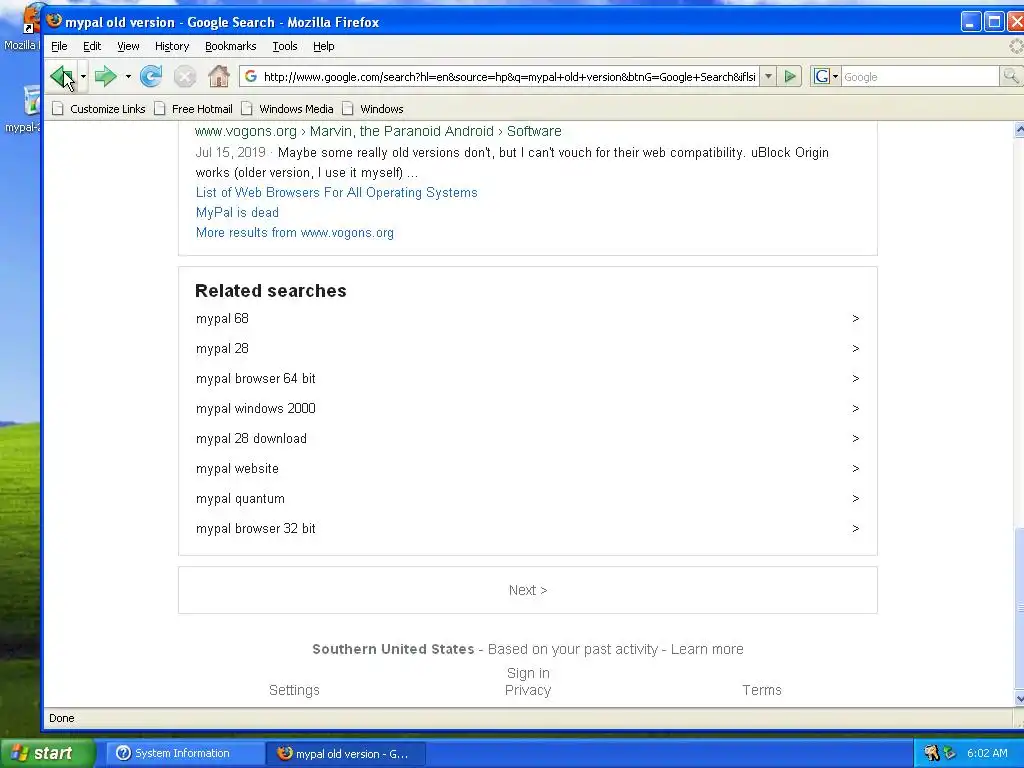Open the Windows bookmark
Image resolution: width=1024 pixels, height=768 pixels.
click(x=373, y=108)
